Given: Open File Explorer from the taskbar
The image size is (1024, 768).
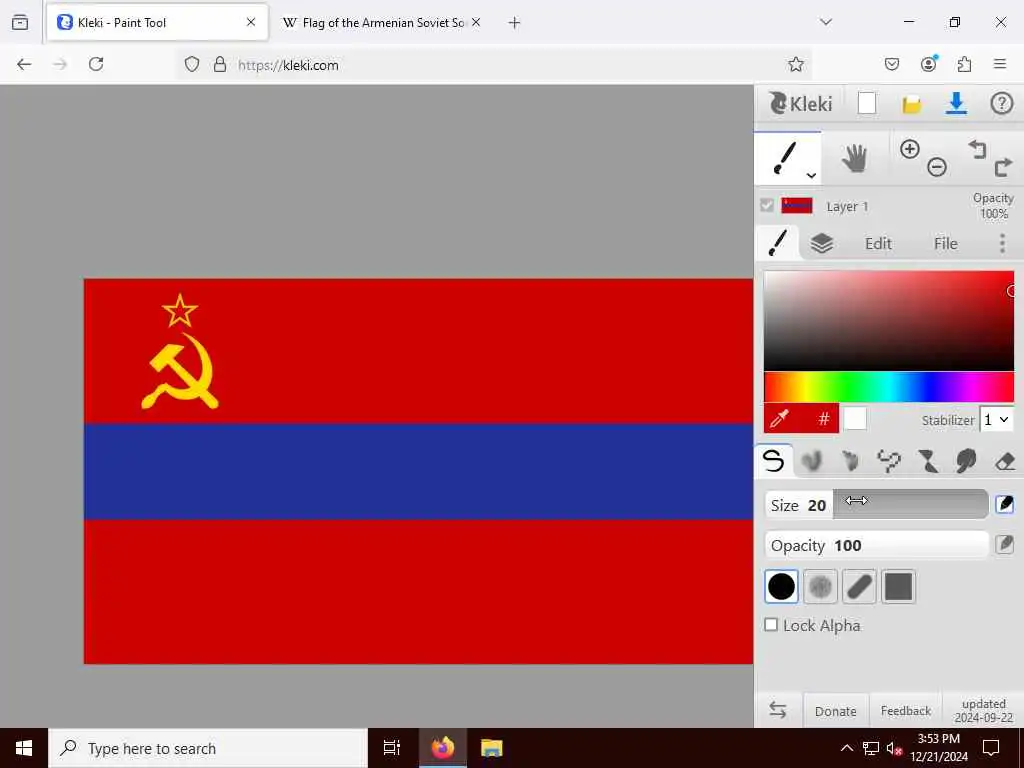Looking at the screenshot, I should tap(492, 748).
